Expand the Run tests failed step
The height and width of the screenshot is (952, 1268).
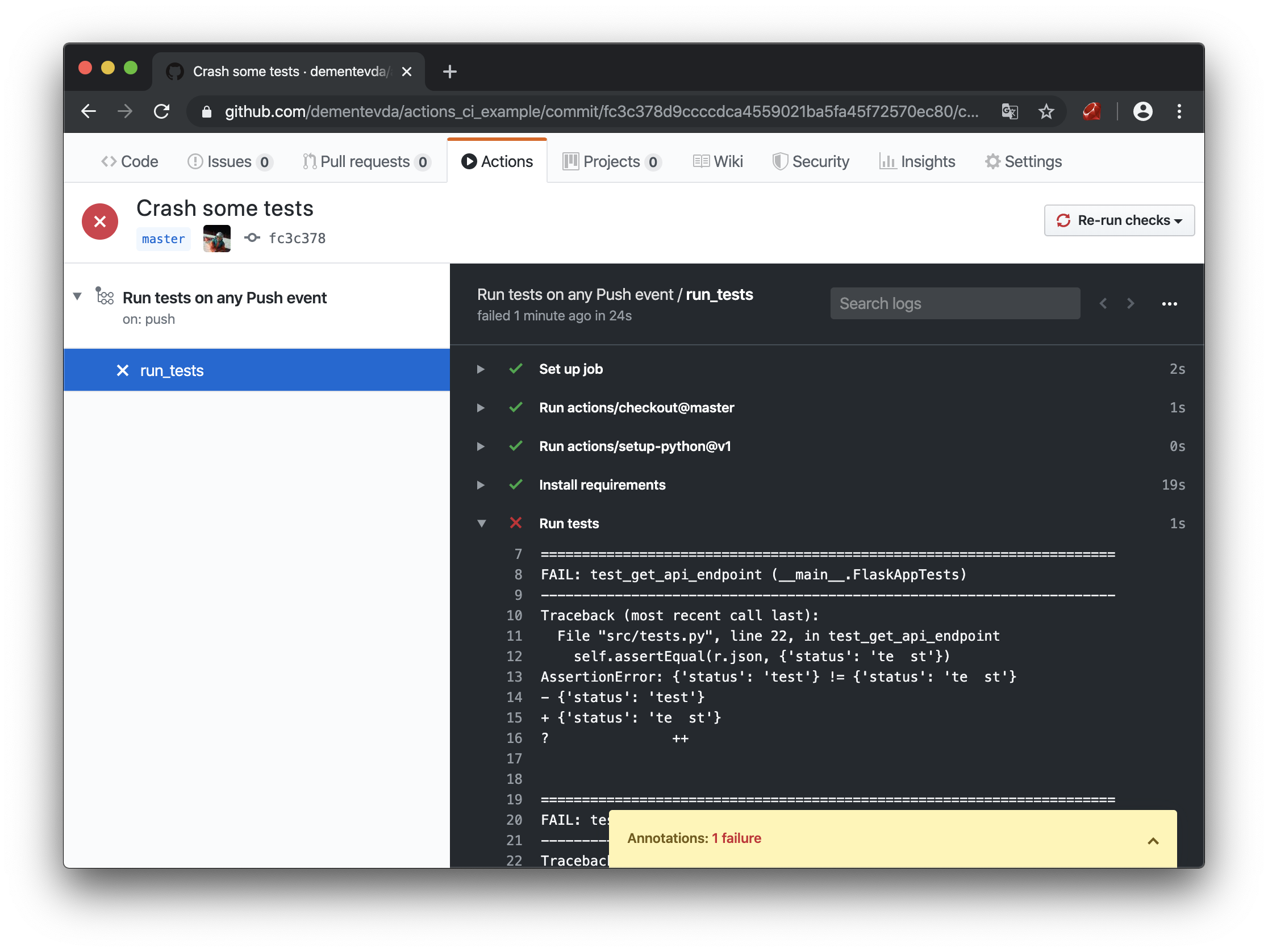click(481, 523)
